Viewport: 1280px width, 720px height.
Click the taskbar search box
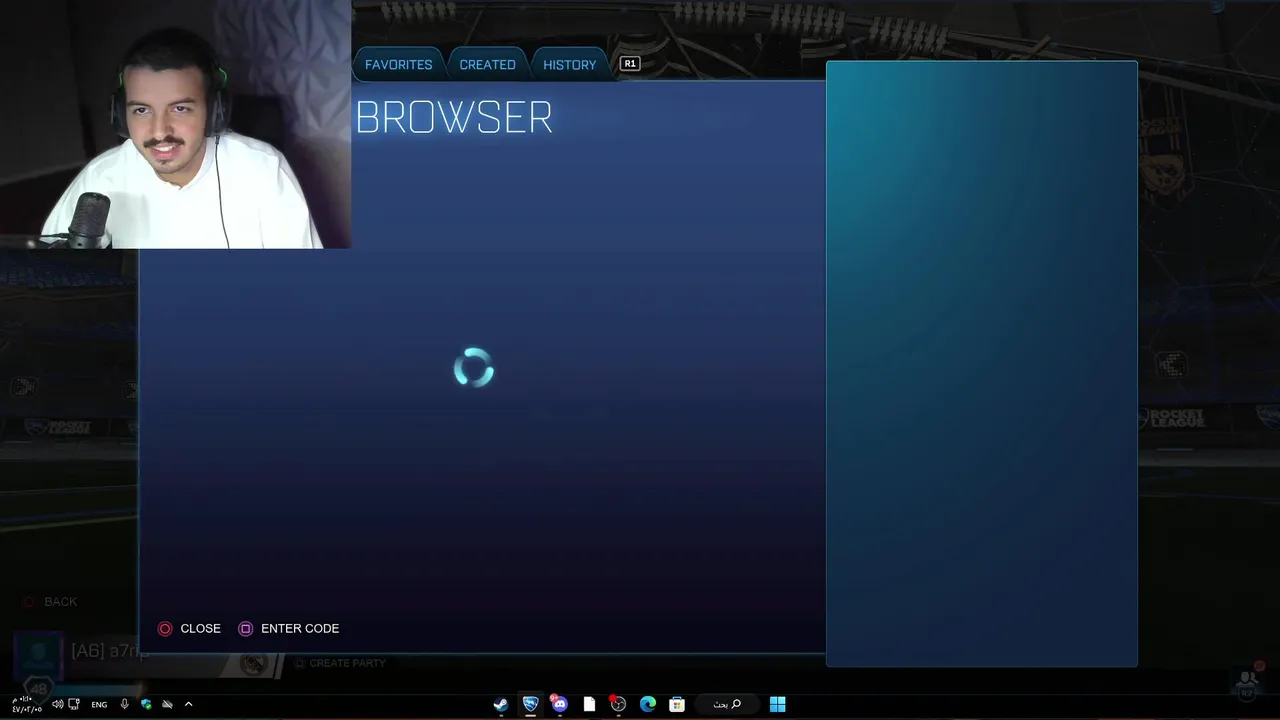click(x=727, y=704)
